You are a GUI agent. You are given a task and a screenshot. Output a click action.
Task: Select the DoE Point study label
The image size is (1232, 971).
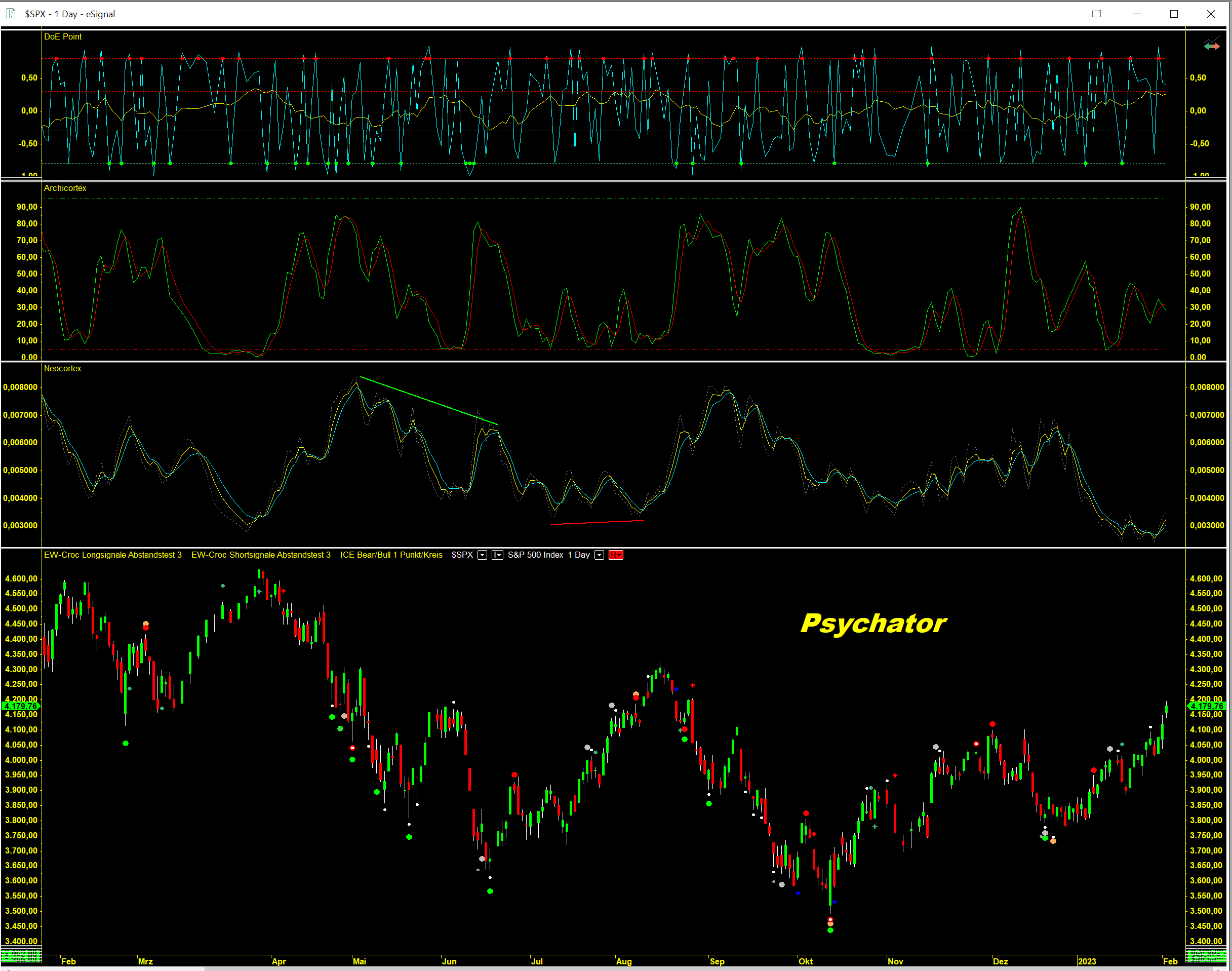[62, 36]
